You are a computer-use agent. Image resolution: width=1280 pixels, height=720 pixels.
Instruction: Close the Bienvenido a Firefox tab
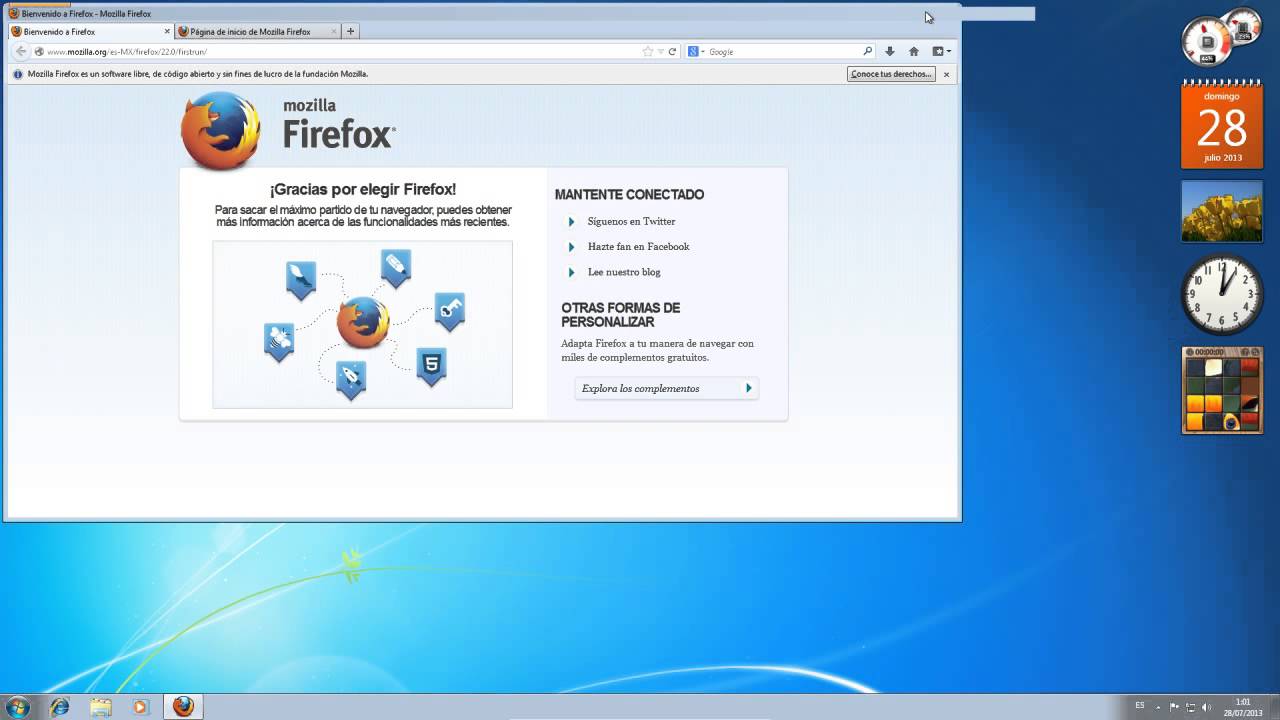pos(167,31)
